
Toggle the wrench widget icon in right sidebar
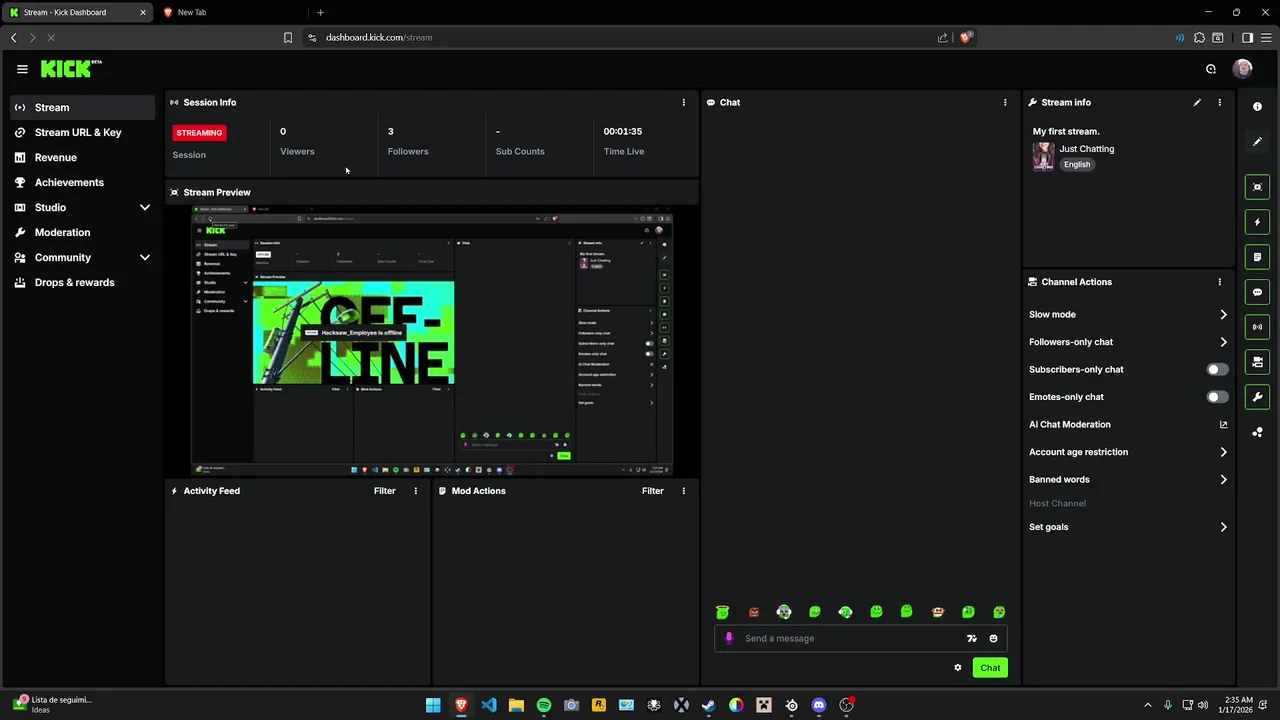coord(1258,397)
